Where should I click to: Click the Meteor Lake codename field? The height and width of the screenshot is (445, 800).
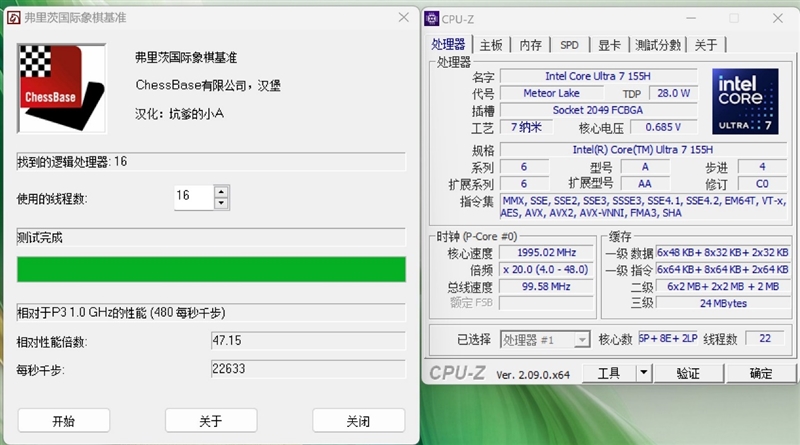coord(552,93)
